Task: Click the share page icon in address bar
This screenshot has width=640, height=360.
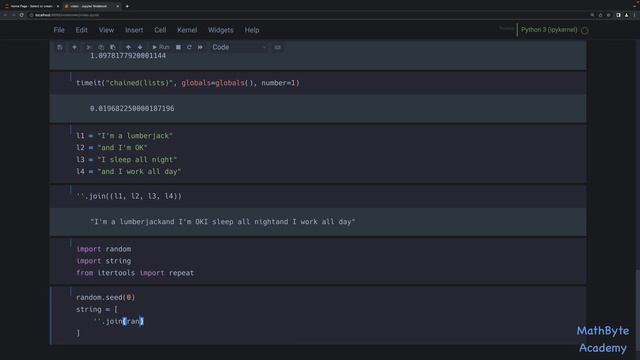Action: [x=600, y=15]
